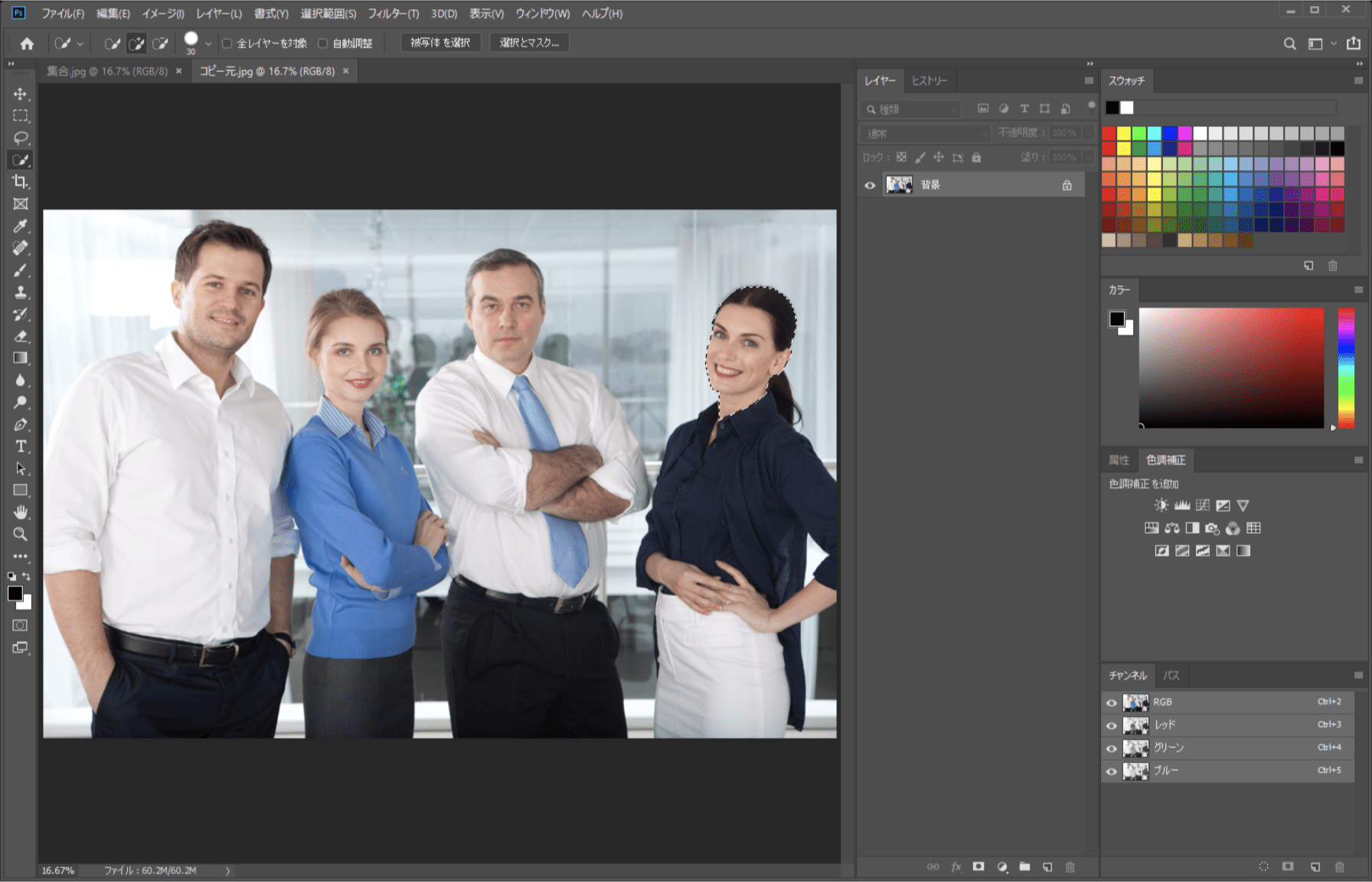Pick color in the Color panel field
1372x882 pixels.
(1231, 367)
